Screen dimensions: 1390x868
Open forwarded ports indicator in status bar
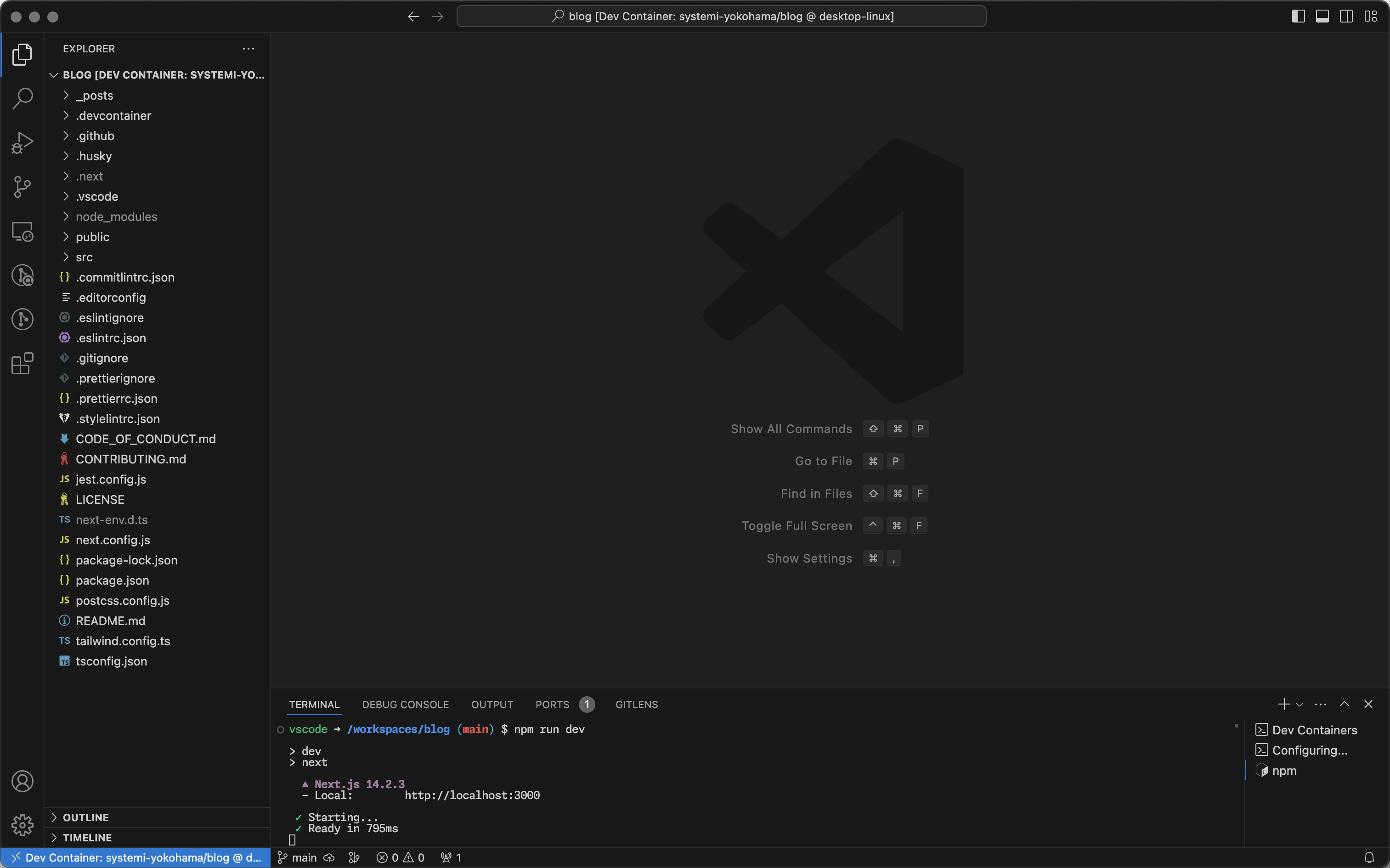coord(451,857)
